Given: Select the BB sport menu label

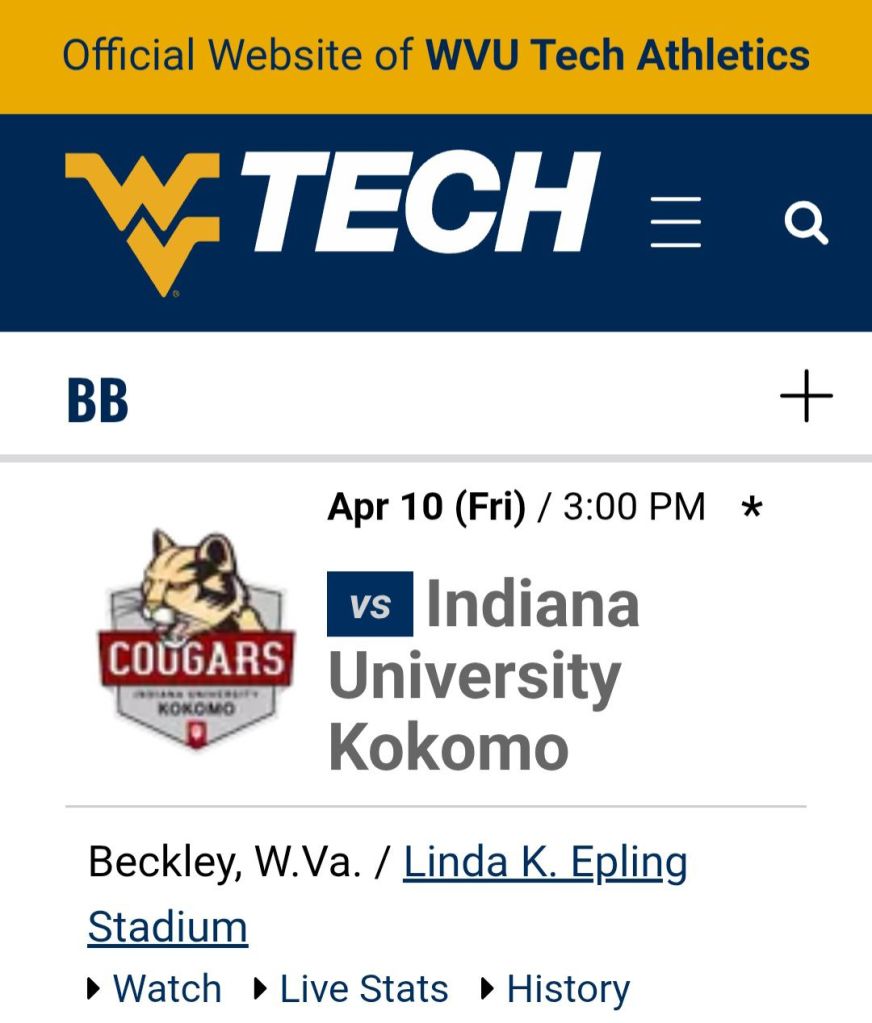Looking at the screenshot, I should [98, 400].
